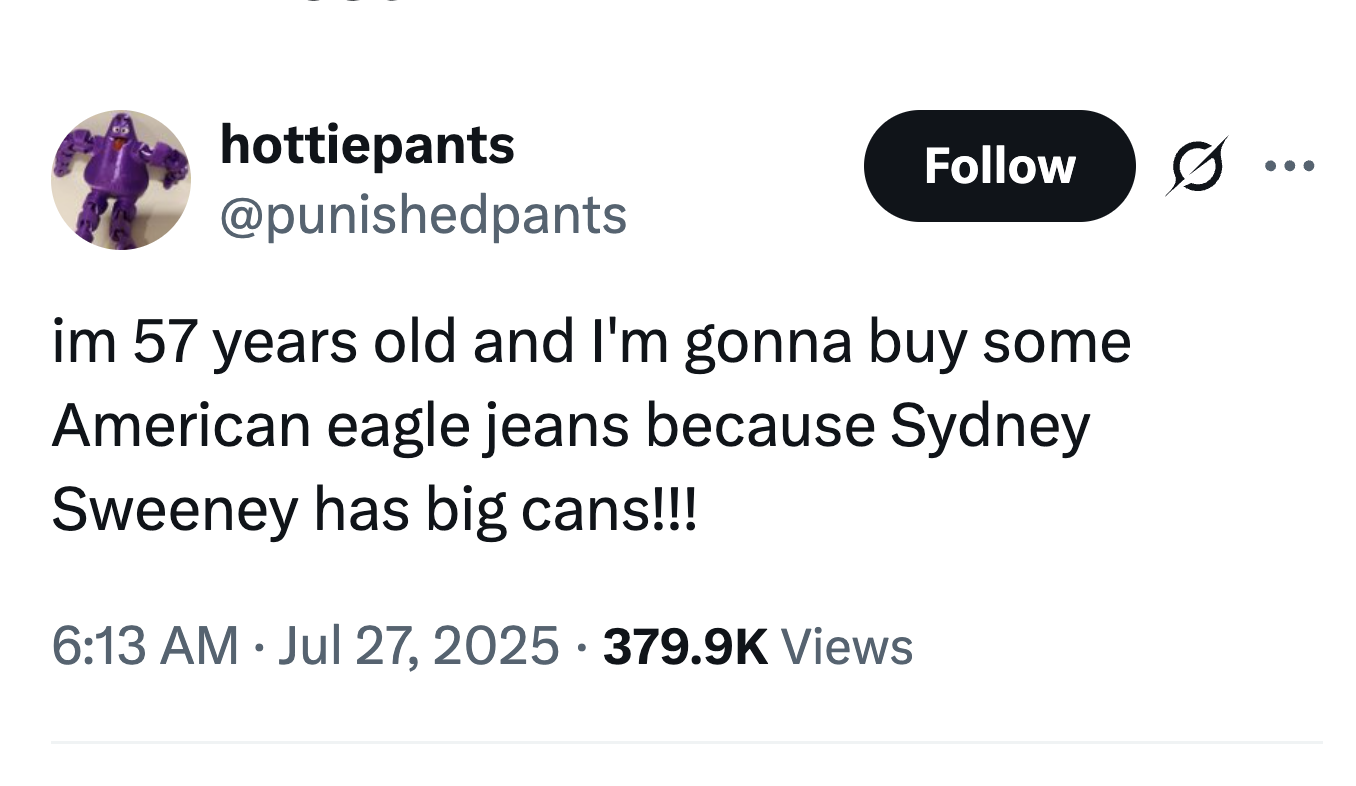Open the 379.9K Views analytics link
The height and width of the screenshot is (786, 1356).
756,646
